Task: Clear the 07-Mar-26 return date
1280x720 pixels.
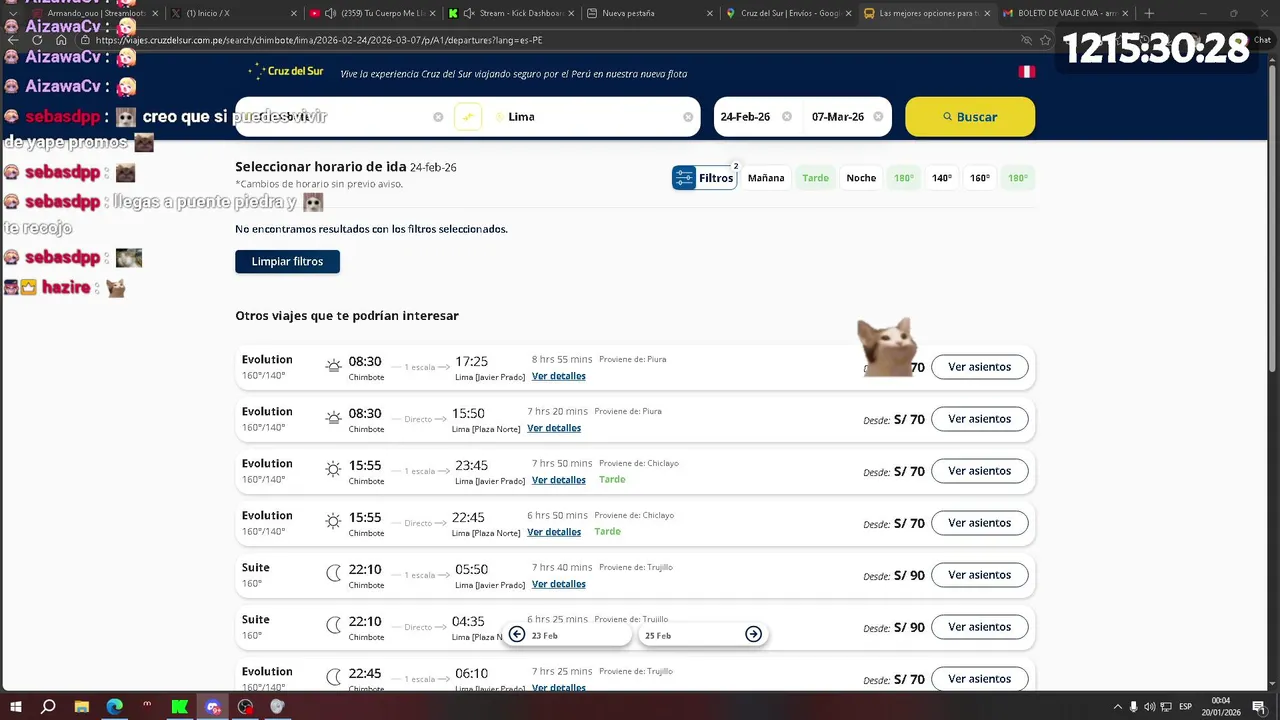Action: point(878,117)
